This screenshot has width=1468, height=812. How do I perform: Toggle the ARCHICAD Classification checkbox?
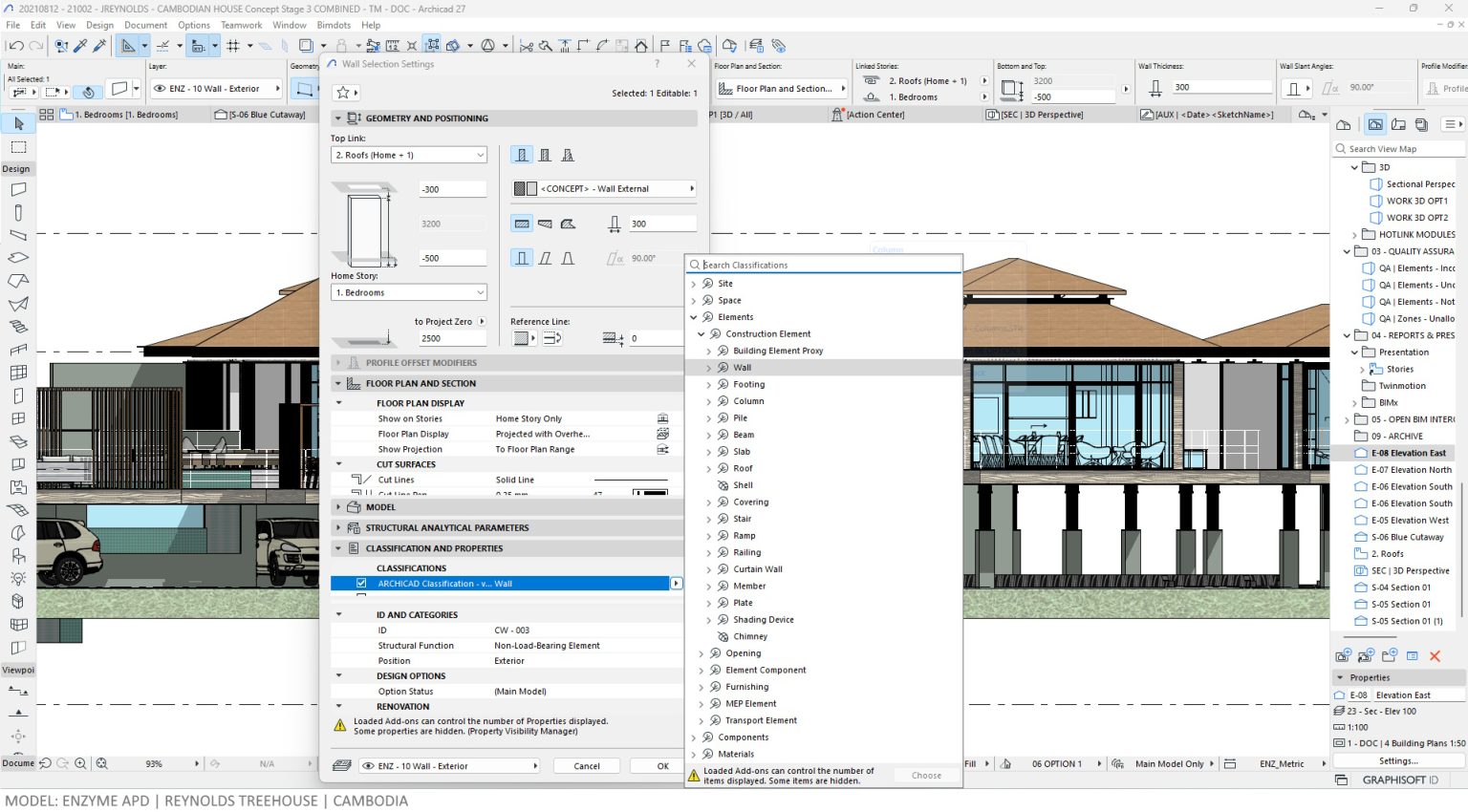[x=361, y=583]
